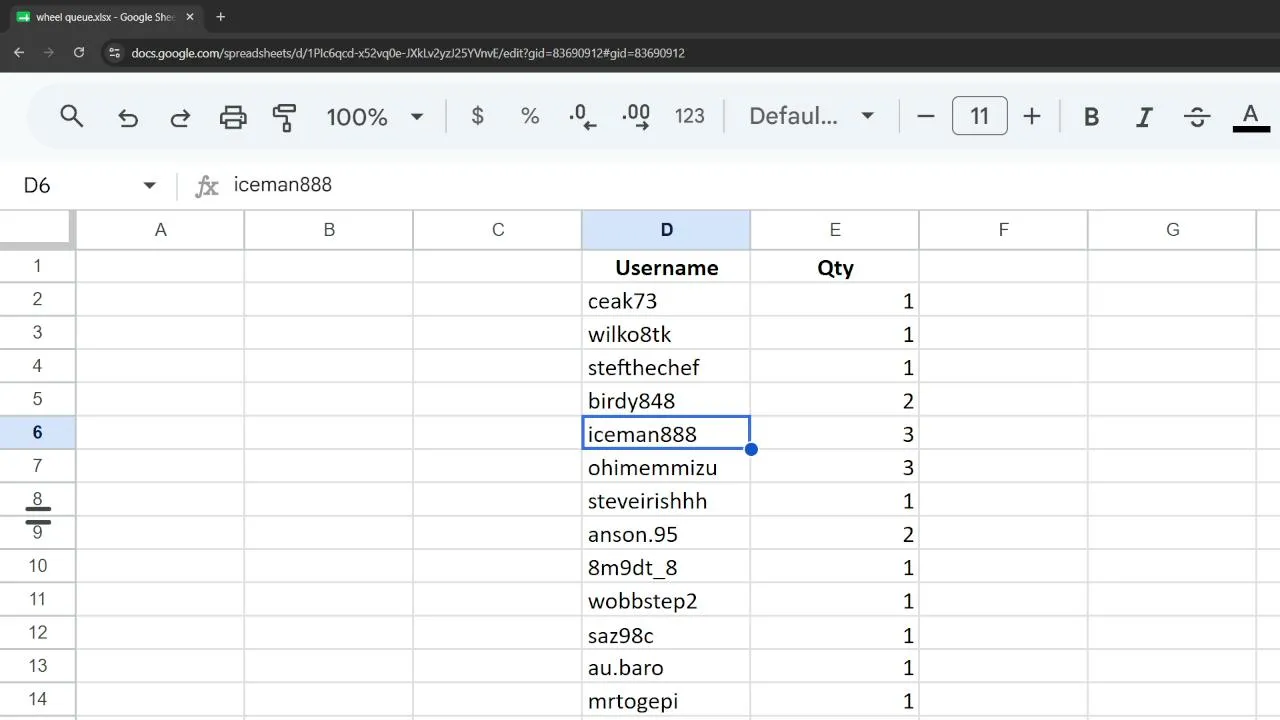Go forward in the browser

[48, 53]
